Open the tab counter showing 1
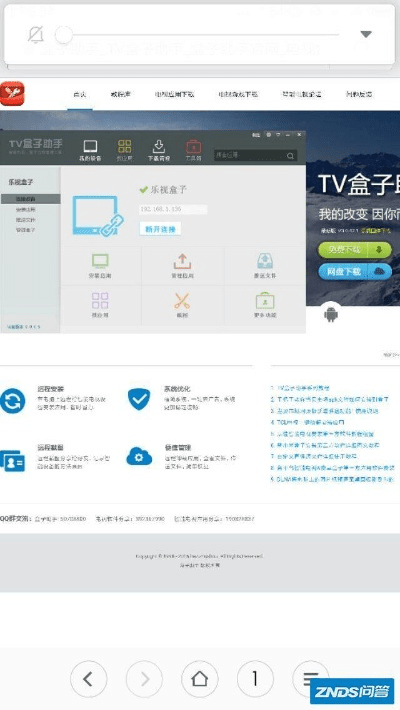The width and height of the screenshot is (400, 710). 255,679
